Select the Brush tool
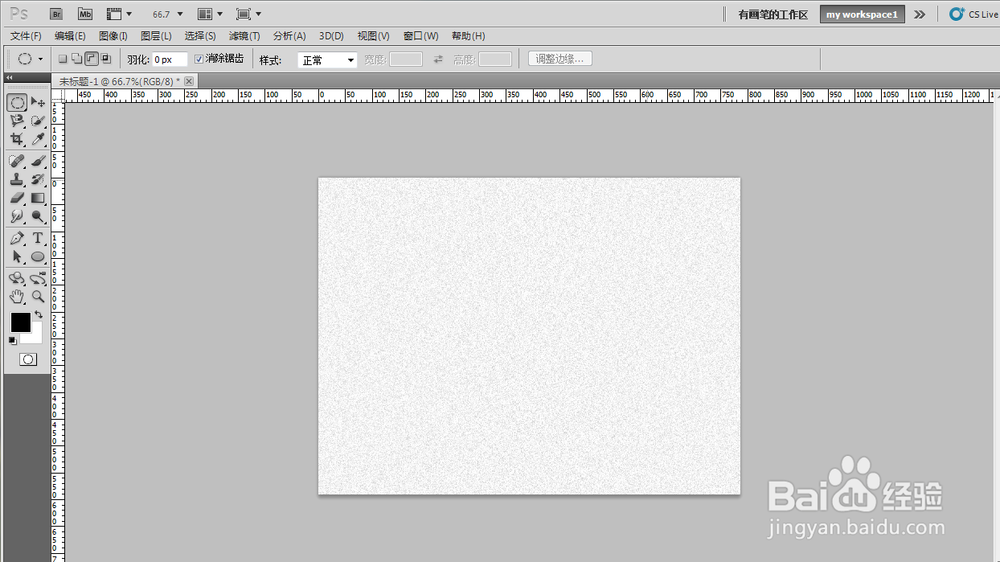Viewport: 1000px width, 562px height. coord(38,161)
